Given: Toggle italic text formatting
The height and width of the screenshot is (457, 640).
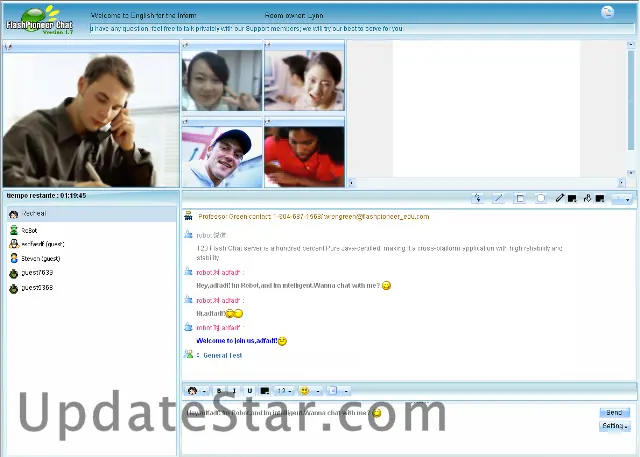Looking at the screenshot, I should [x=234, y=391].
